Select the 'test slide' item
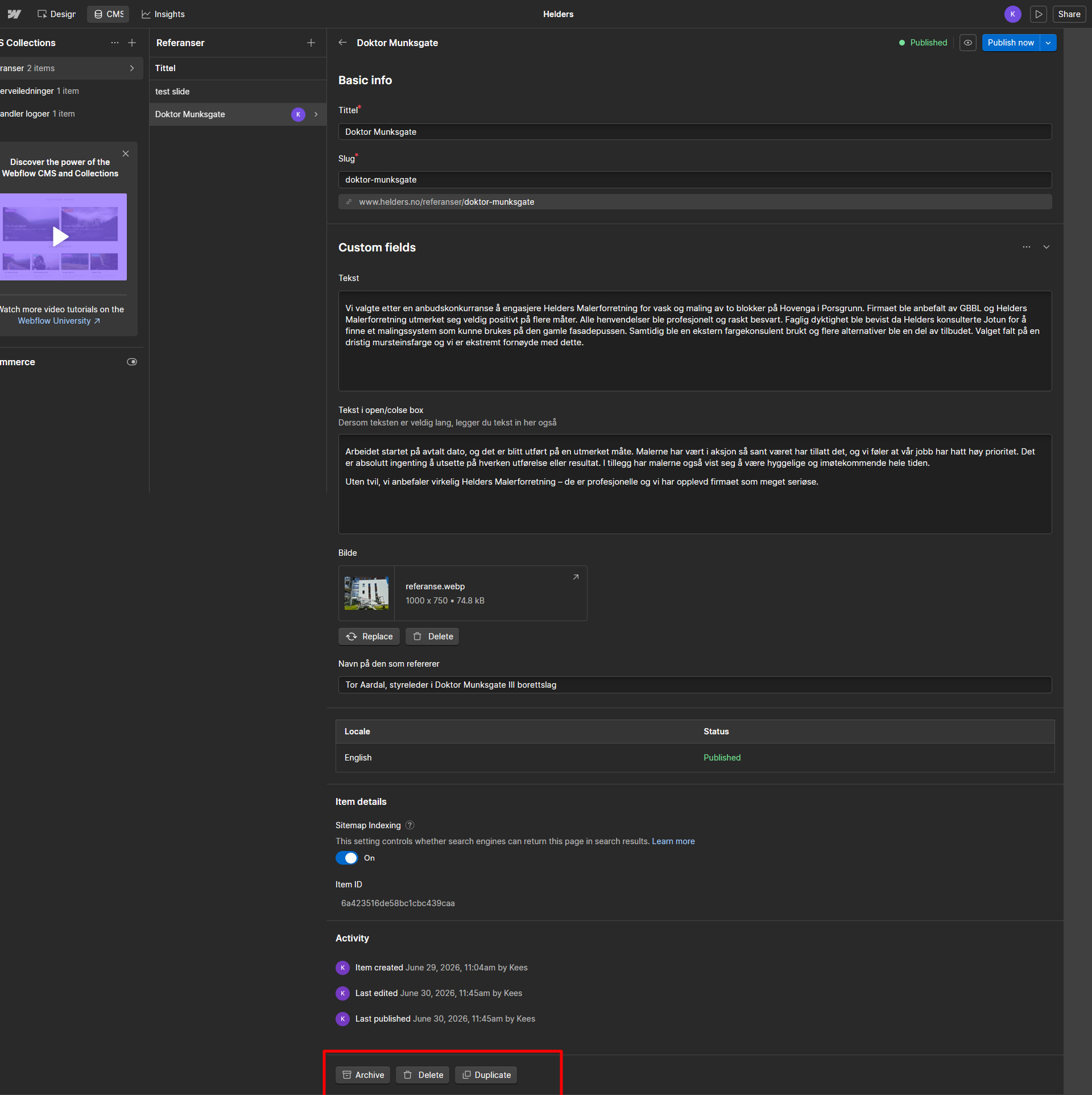 [x=238, y=92]
